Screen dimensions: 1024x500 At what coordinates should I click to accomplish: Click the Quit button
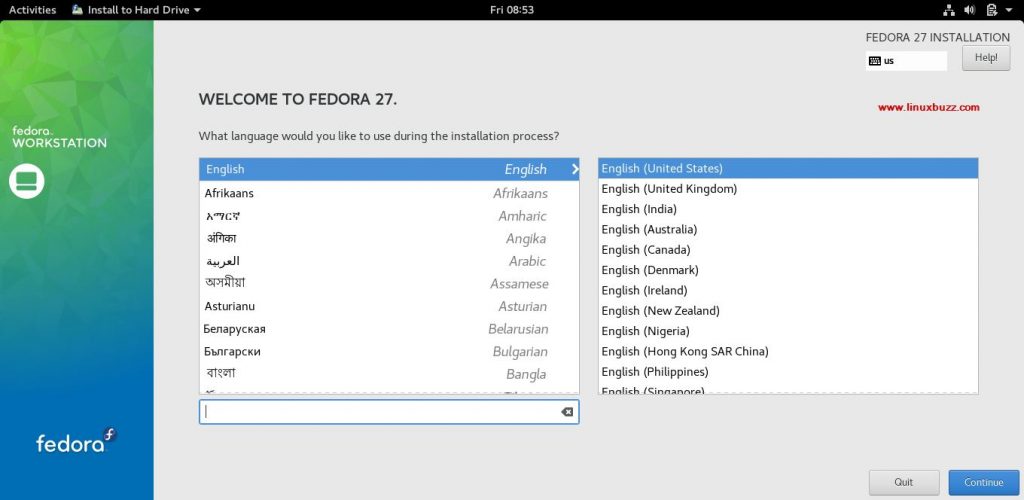pyautogui.click(x=904, y=482)
